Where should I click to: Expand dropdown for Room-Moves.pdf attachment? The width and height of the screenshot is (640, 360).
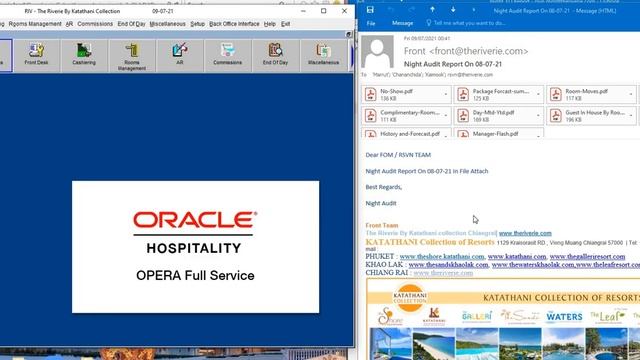(x=631, y=94)
